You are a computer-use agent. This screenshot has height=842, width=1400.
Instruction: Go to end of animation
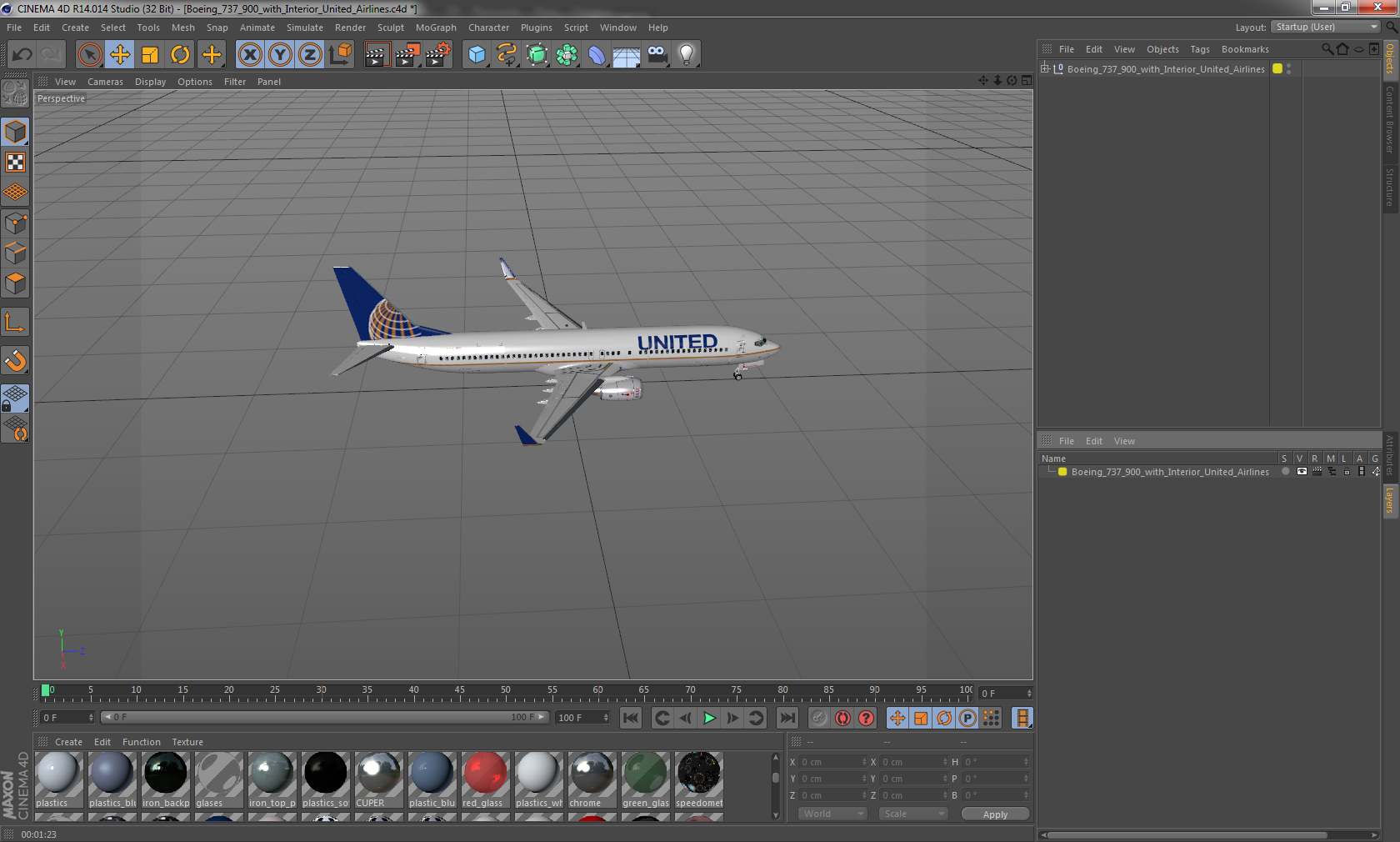coord(787,718)
